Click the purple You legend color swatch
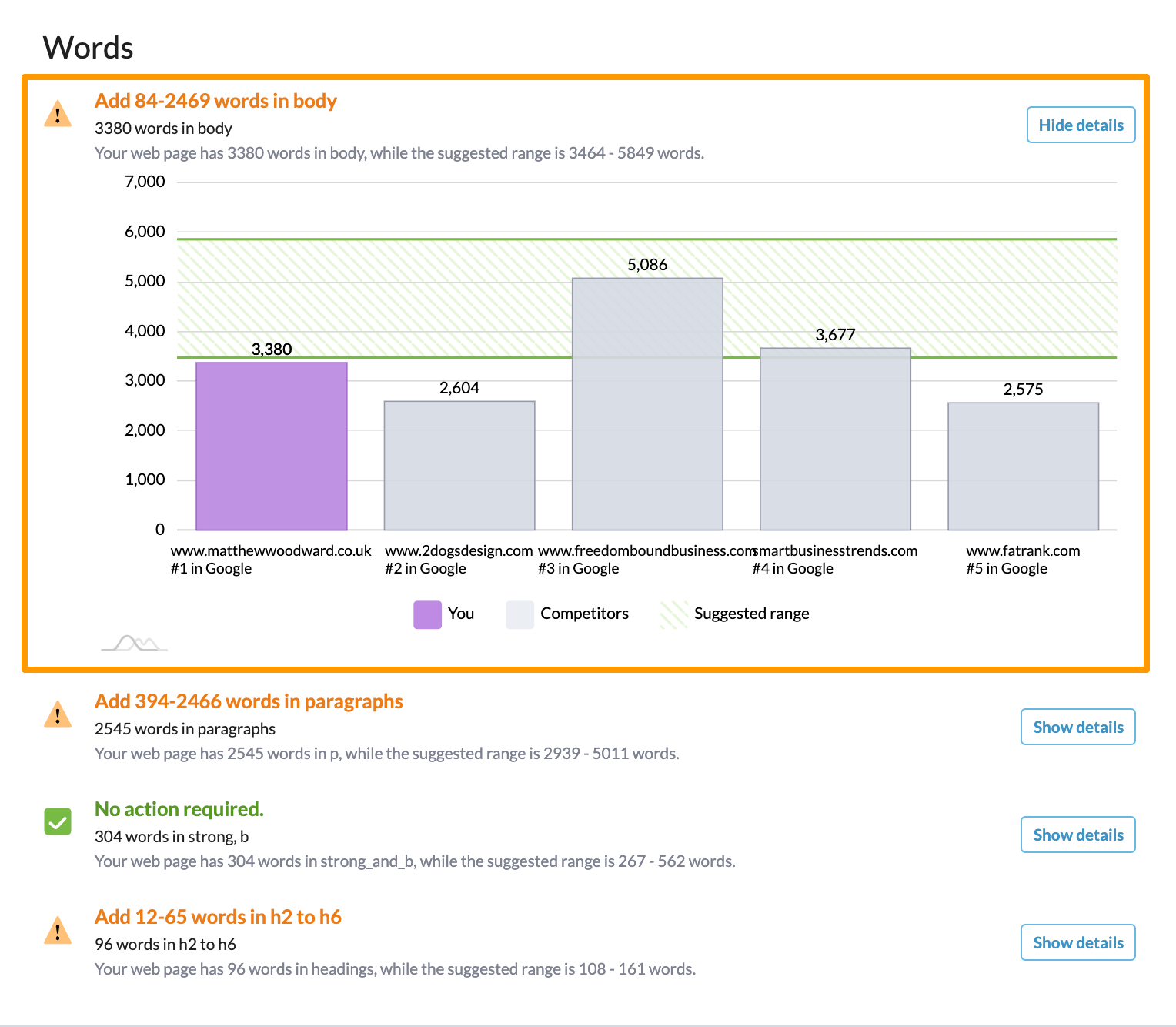Screen dimensions: 1176x1027 pos(427,614)
